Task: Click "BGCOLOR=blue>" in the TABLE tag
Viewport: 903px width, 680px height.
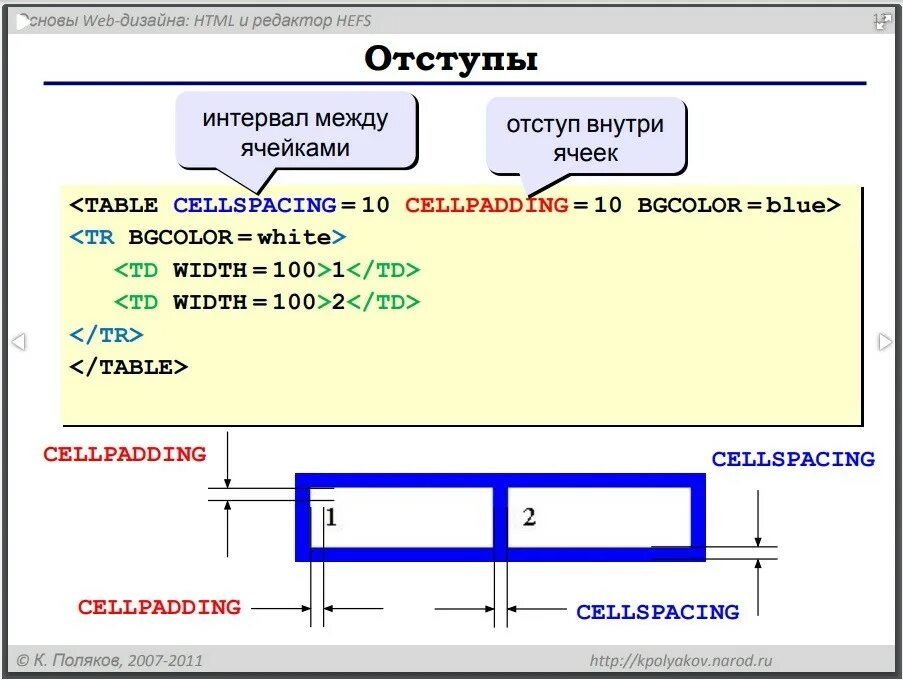Action: click(739, 205)
